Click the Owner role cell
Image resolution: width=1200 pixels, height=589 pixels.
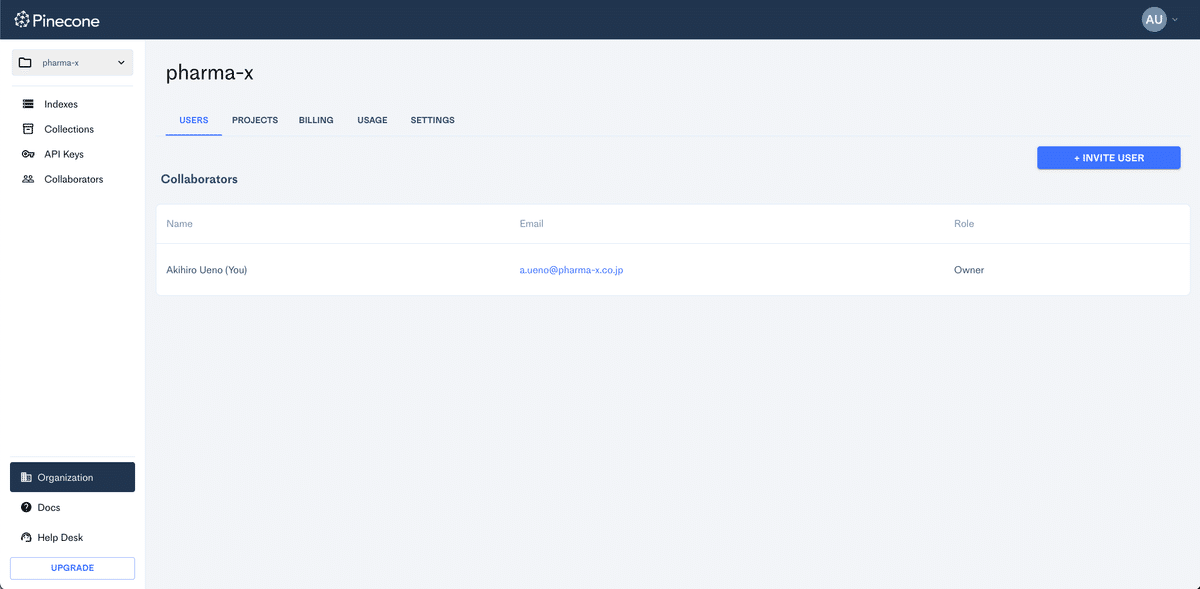[x=969, y=270]
